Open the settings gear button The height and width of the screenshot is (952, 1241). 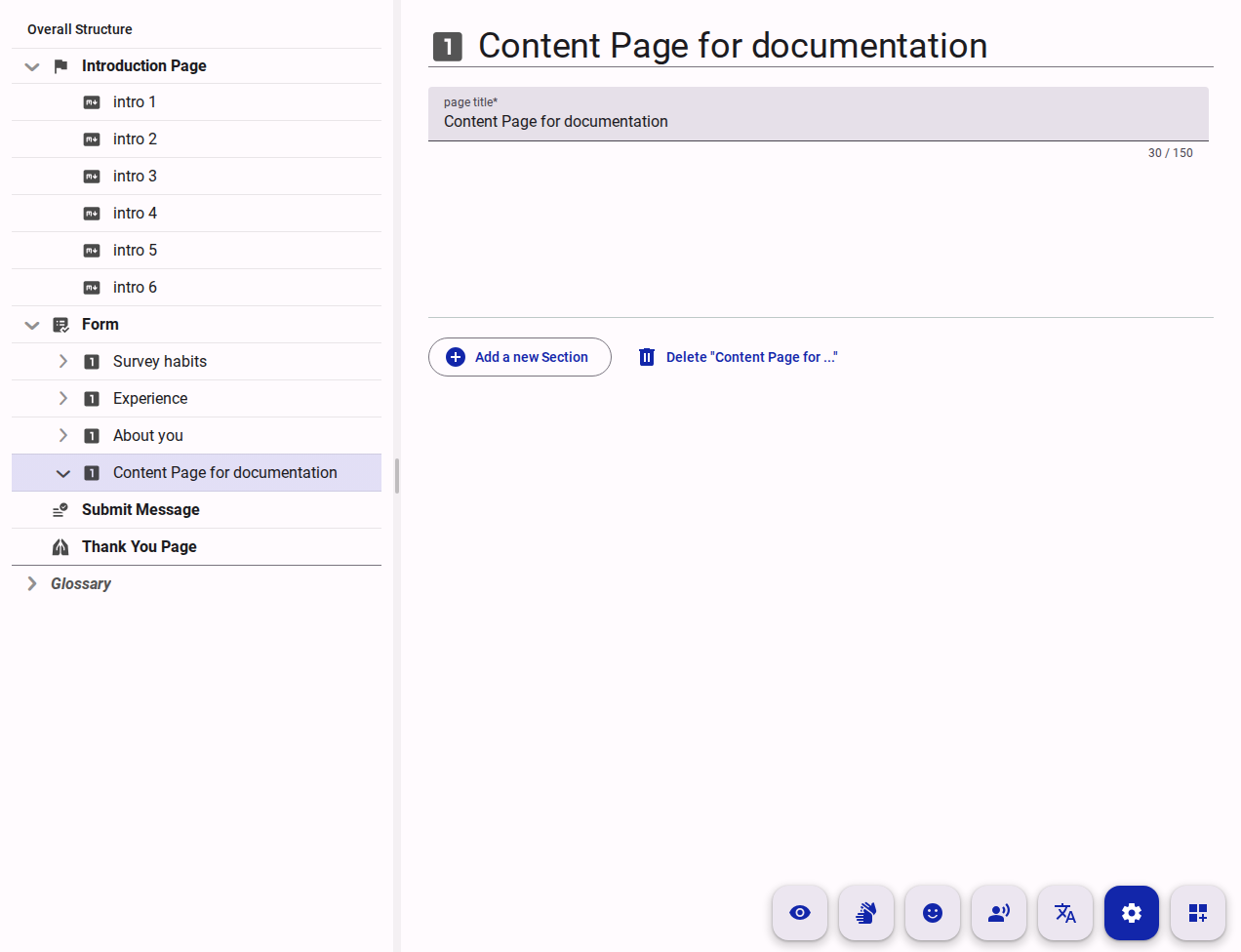coord(1132,913)
